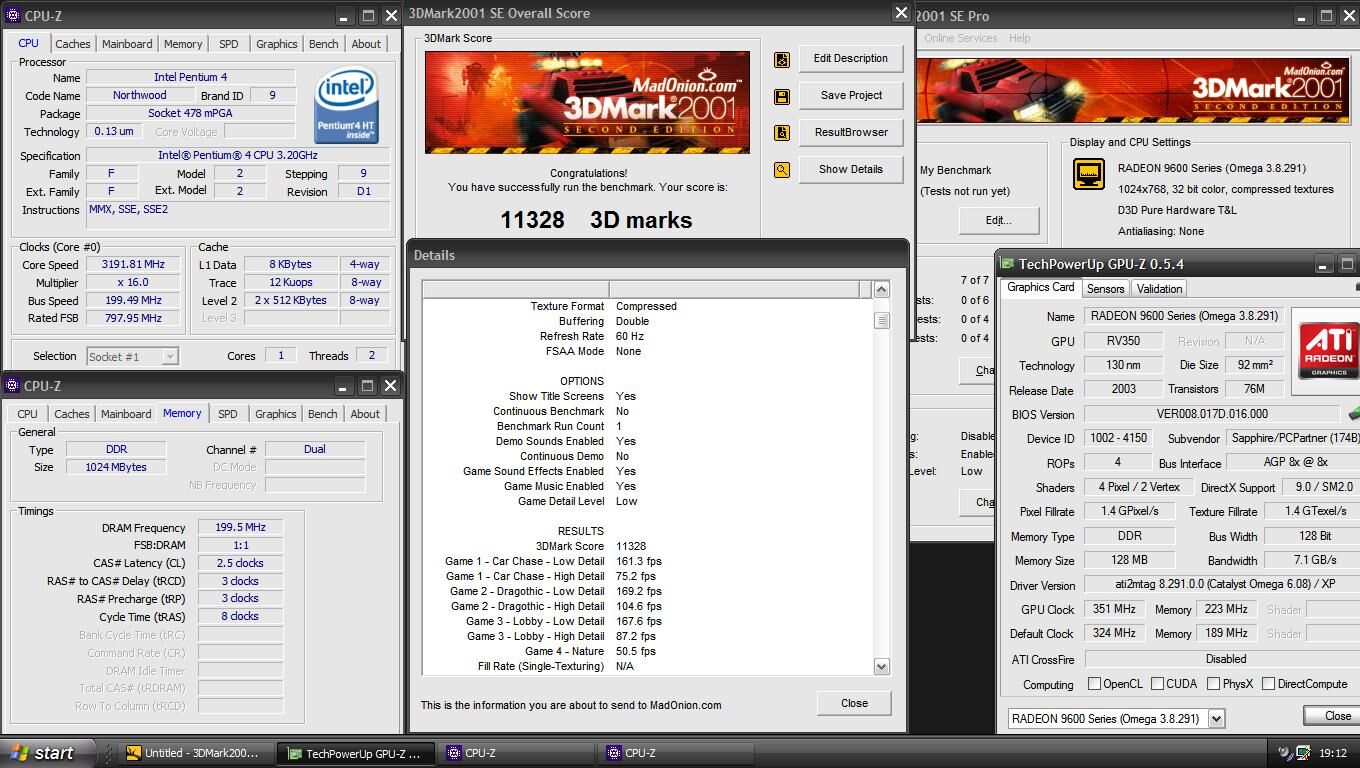1360x768 pixels.
Task: Click the green BIOS save chip icon
Action: tap(1354, 413)
